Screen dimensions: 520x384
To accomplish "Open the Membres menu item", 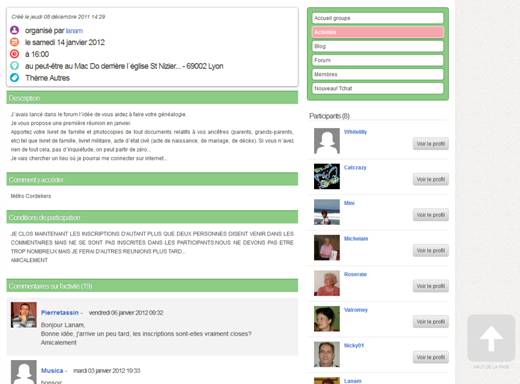I will click(378, 74).
